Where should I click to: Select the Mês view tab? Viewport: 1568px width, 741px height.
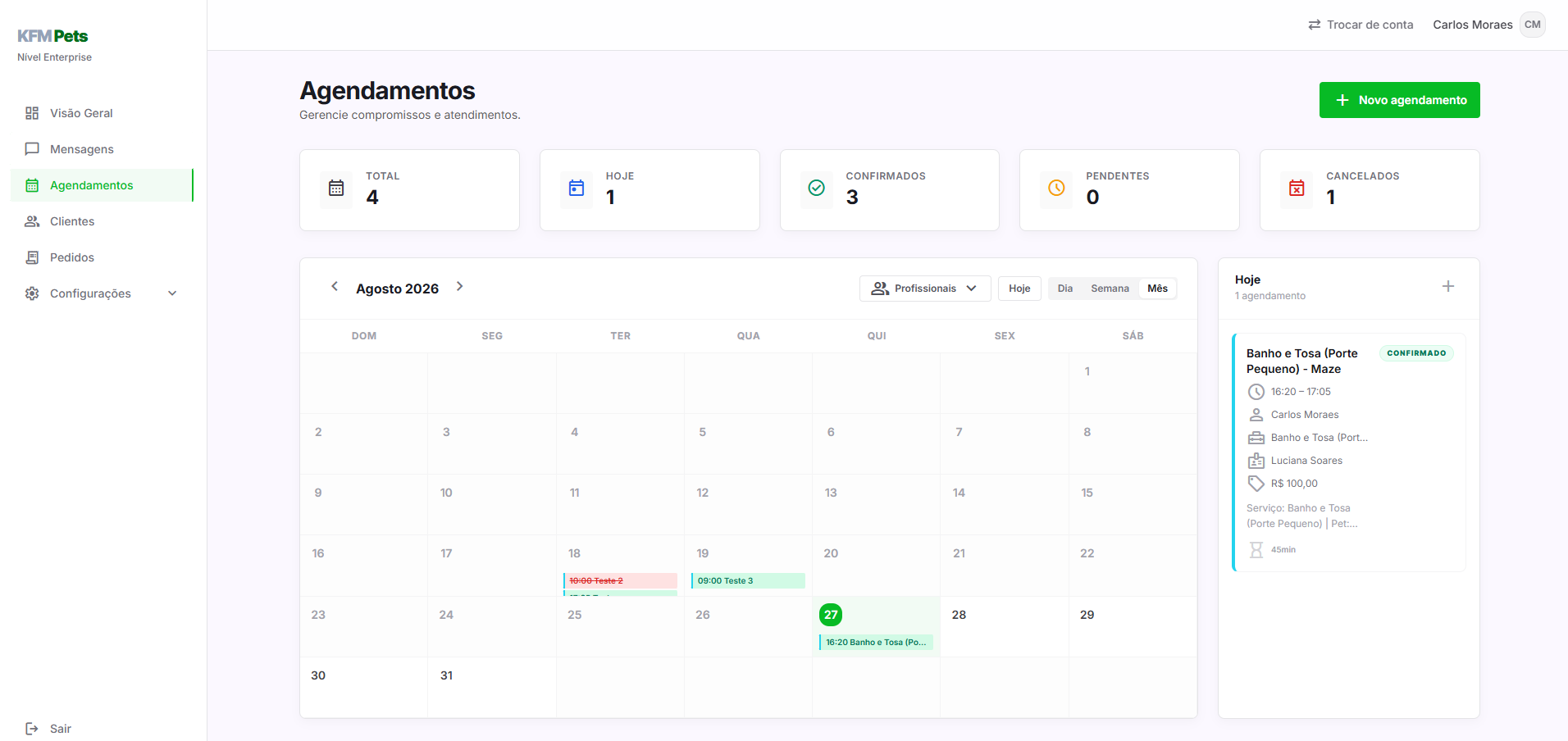coord(1157,289)
